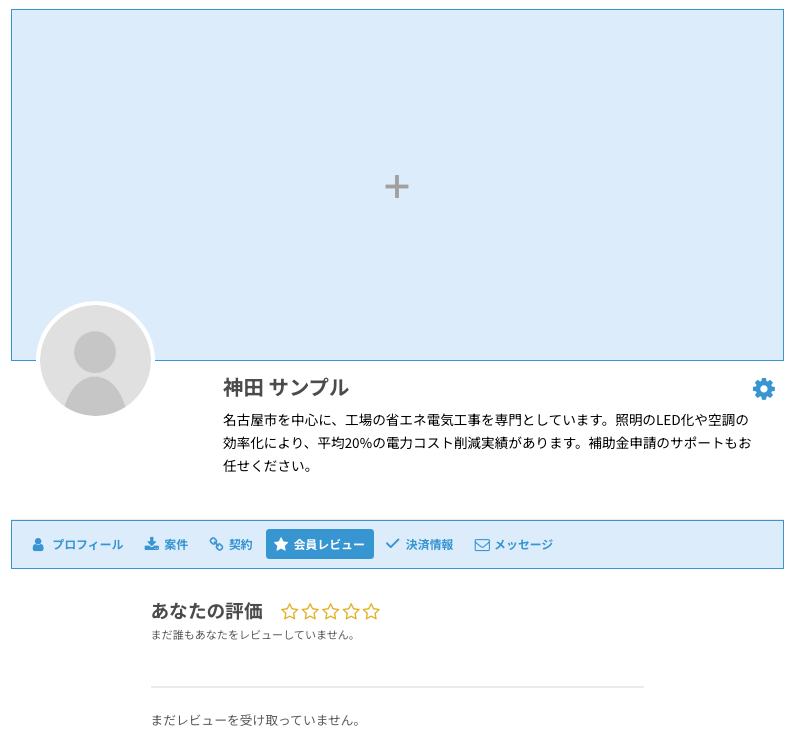Click the plus icon to add cover image
This screenshot has width=798, height=748.
coord(397,186)
